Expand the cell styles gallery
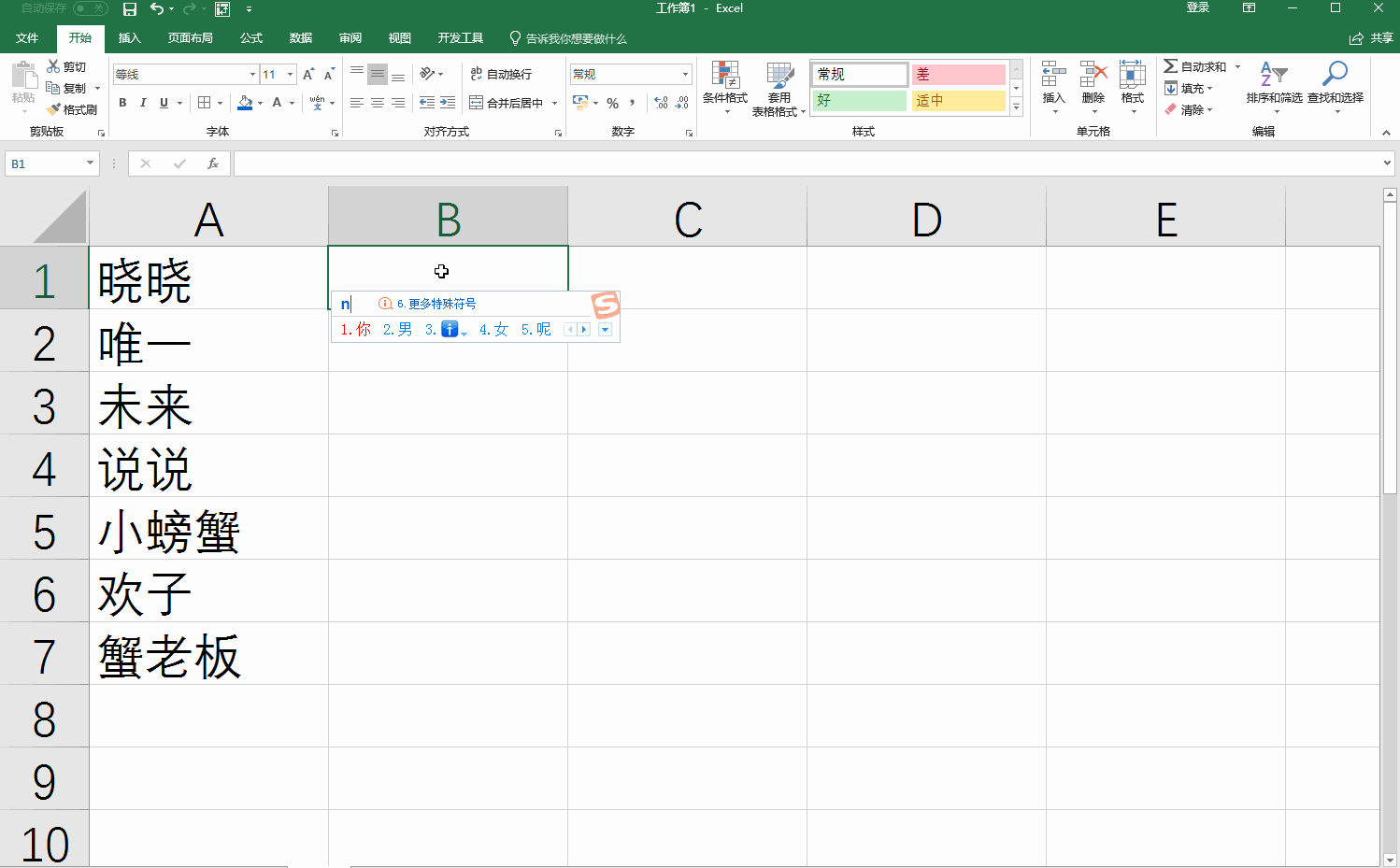 (1017, 107)
